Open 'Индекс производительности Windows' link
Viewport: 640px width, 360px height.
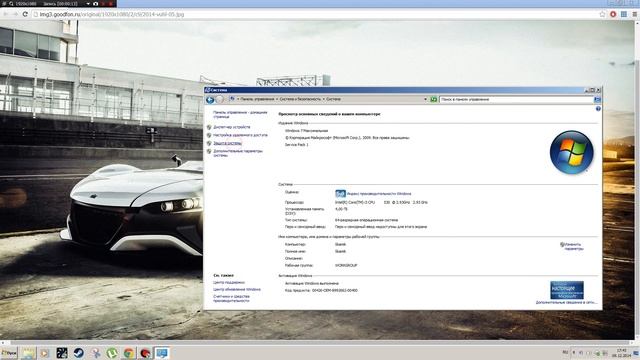[379, 194]
